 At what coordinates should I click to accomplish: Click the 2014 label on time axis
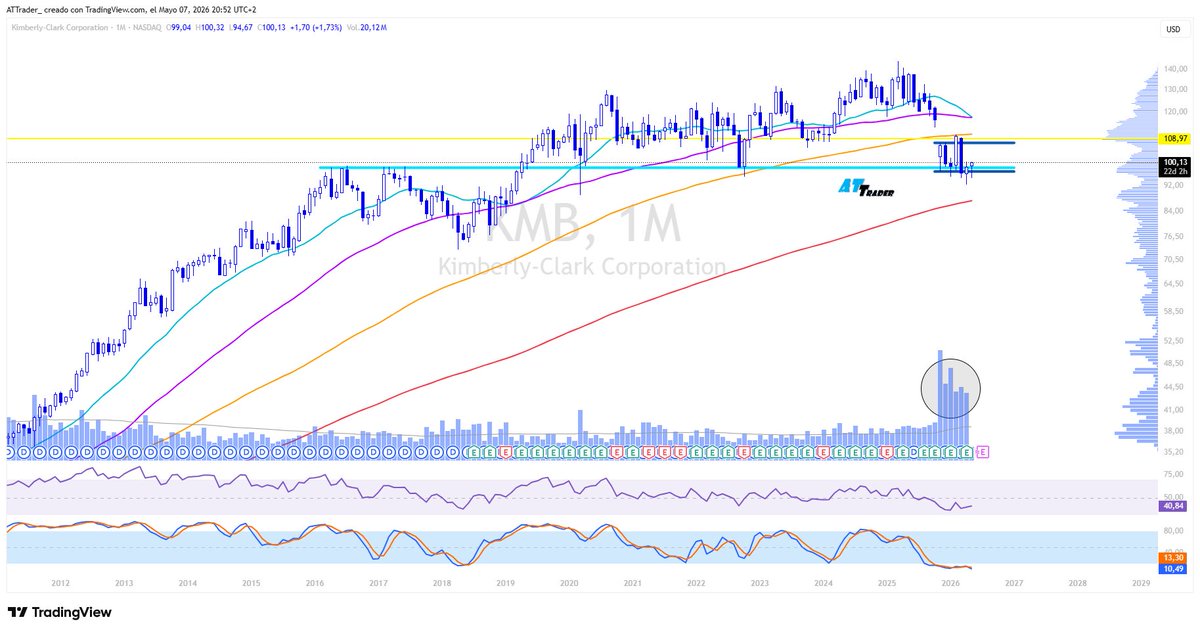point(187,582)
